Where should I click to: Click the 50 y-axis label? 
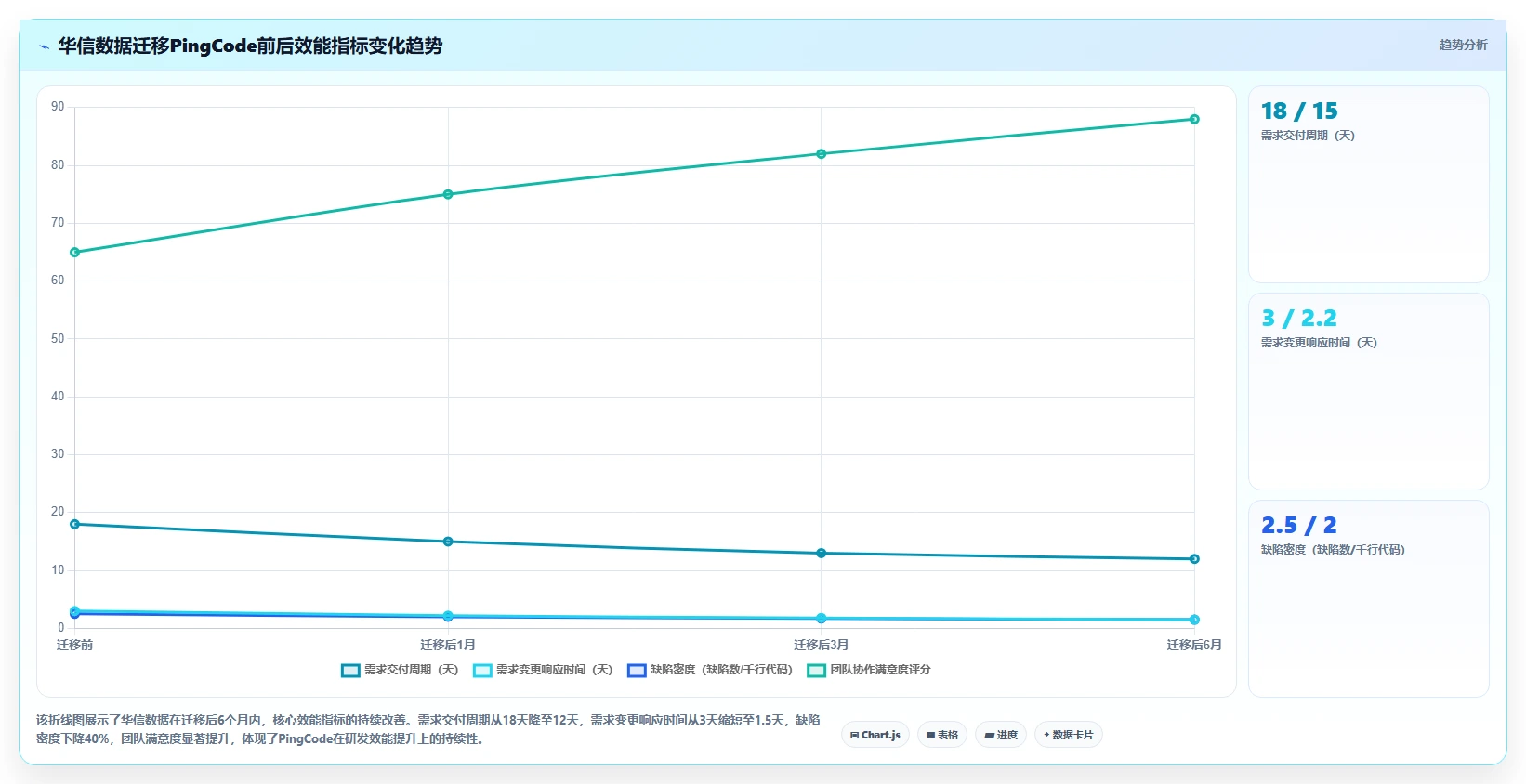58,339
